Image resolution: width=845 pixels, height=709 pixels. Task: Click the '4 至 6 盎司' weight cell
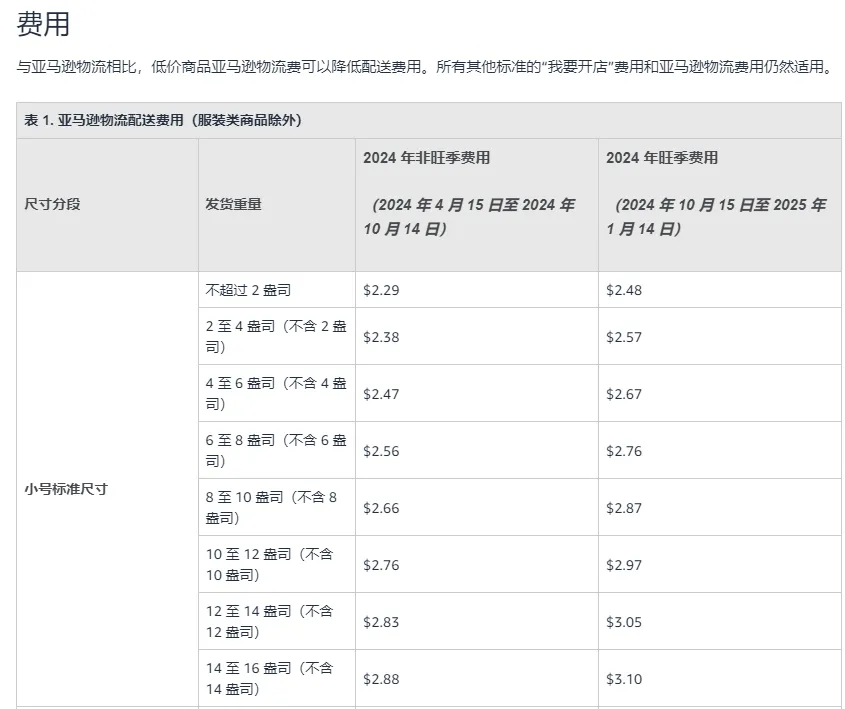click(276, 393)
